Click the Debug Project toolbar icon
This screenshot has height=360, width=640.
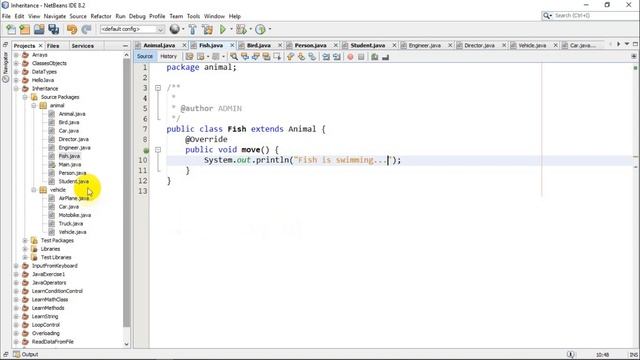pos(241,29)
